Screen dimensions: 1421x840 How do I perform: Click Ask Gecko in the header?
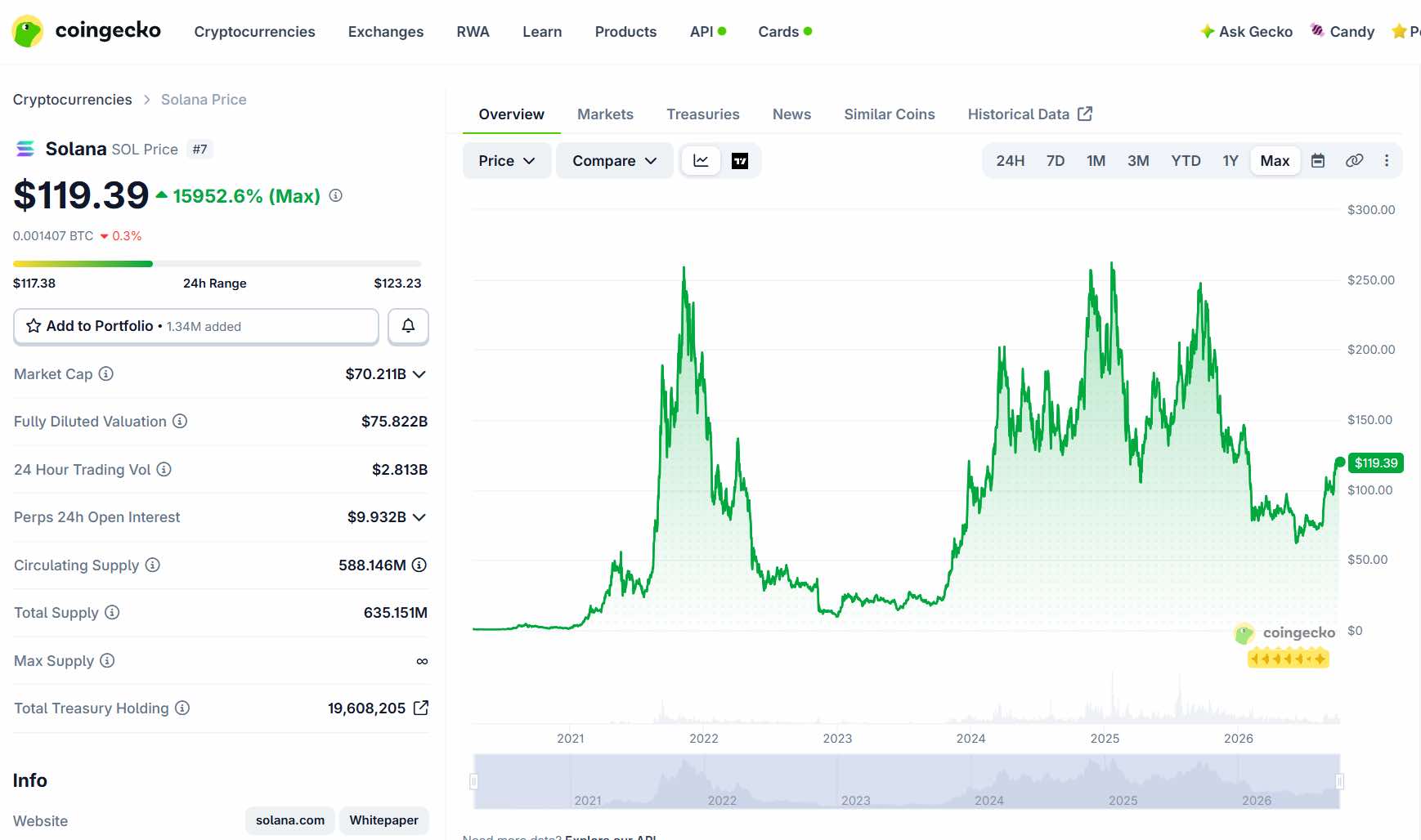click(x=1246, y=32)
